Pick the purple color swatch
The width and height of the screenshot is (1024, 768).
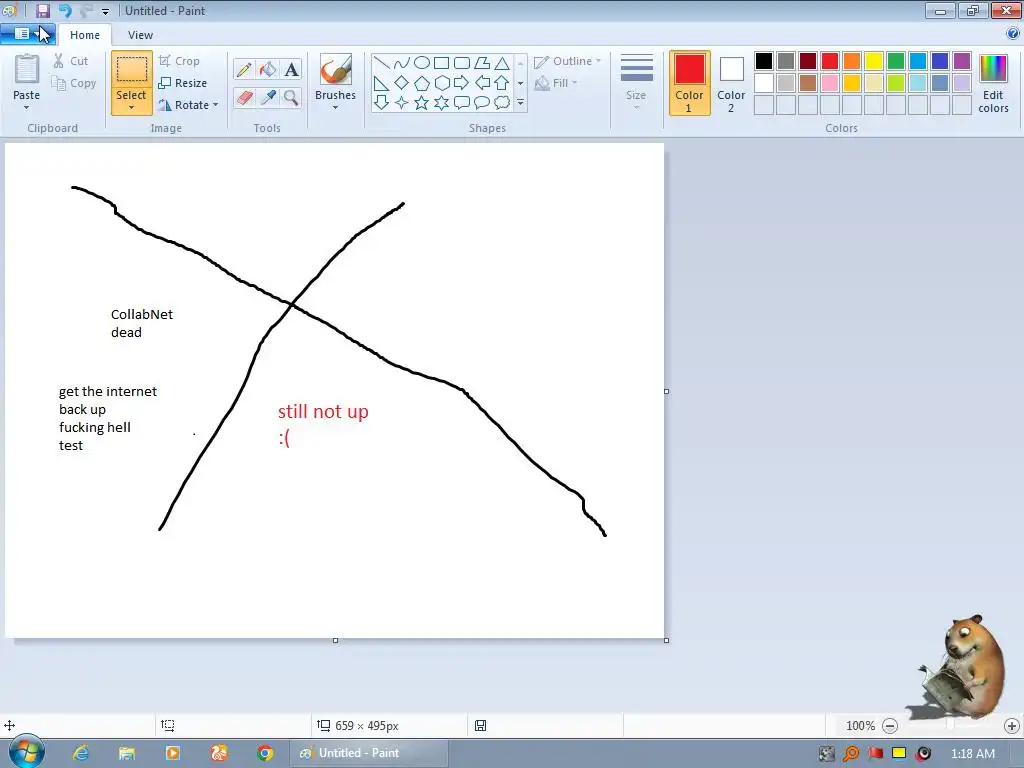(962, 61)
